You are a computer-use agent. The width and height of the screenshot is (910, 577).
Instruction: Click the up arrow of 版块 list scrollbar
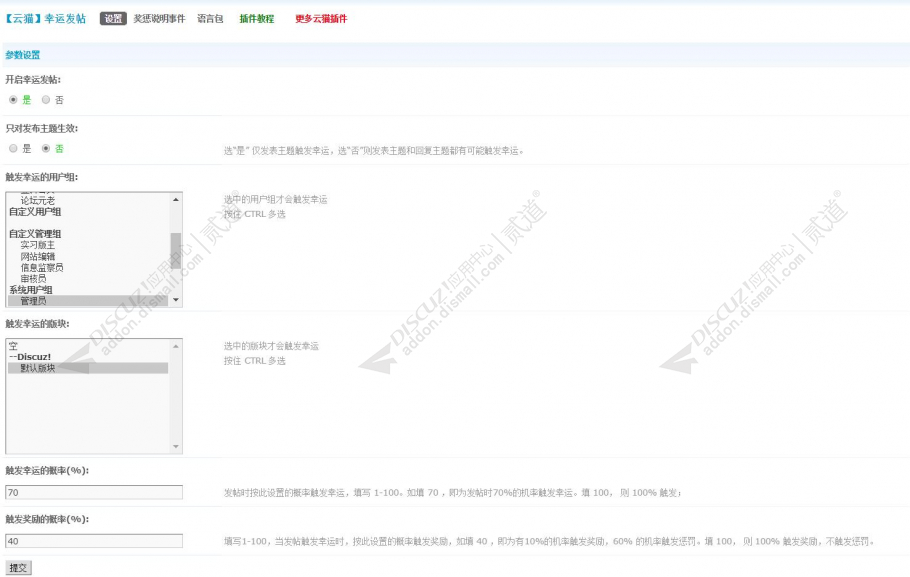click(176, 346)
